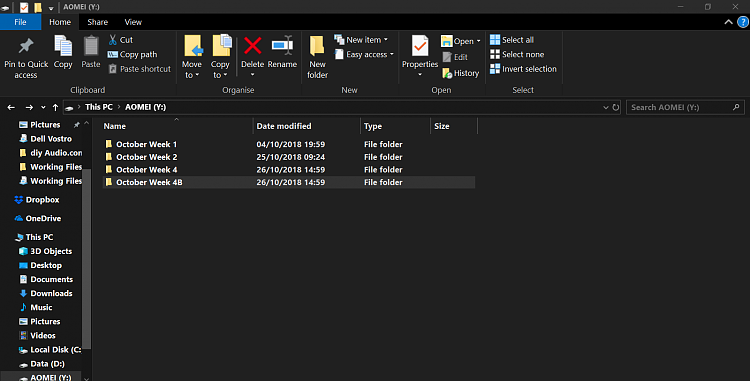Select all items
This screenshot has height=381, width=750.
pos(512,40)
